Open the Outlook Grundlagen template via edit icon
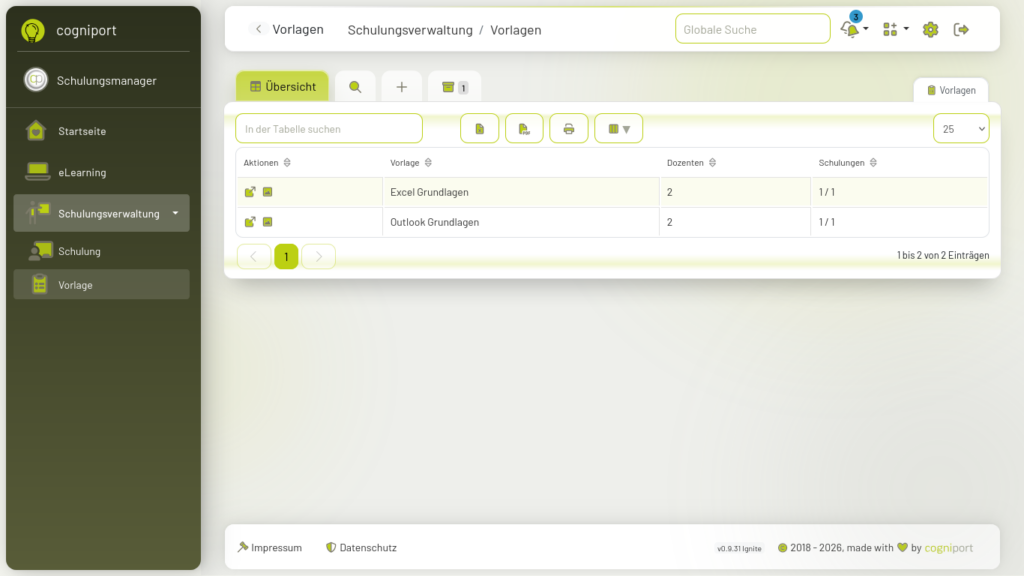 pyautogui.click(x=249, y=222)
